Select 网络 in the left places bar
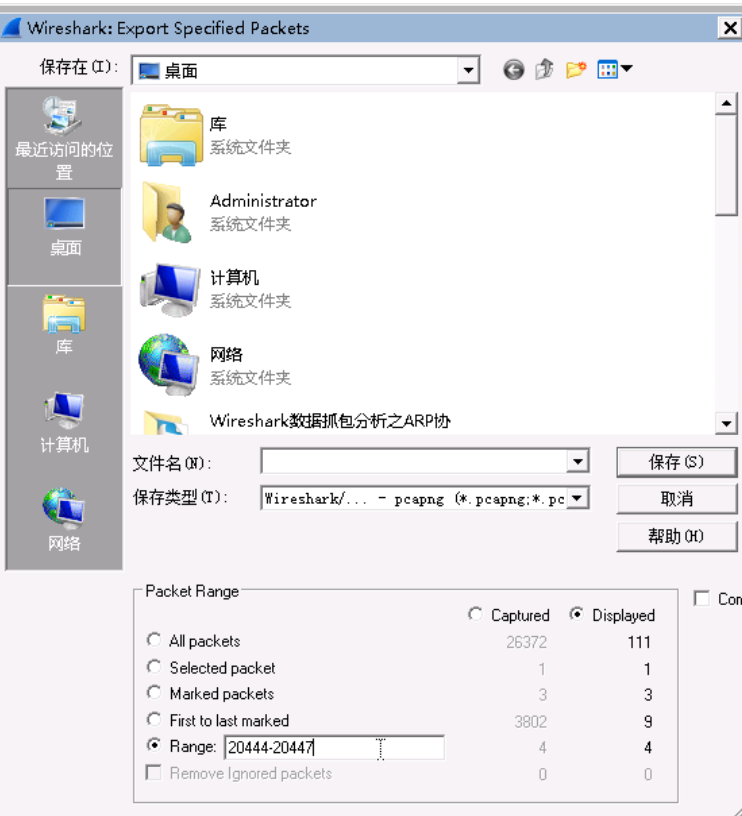Viewport: 742px width, 816px height. pyautogui.click(x=64, y=520)
